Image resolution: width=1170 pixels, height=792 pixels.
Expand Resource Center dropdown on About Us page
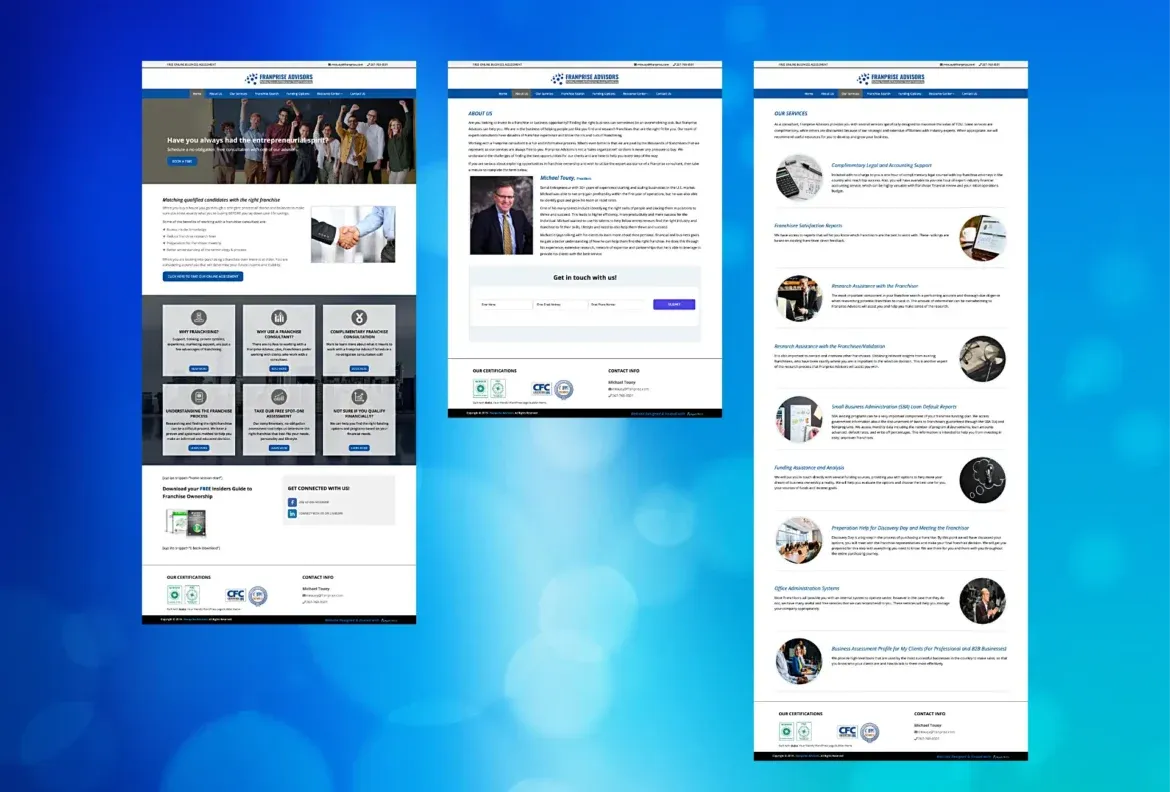point(636,93)
